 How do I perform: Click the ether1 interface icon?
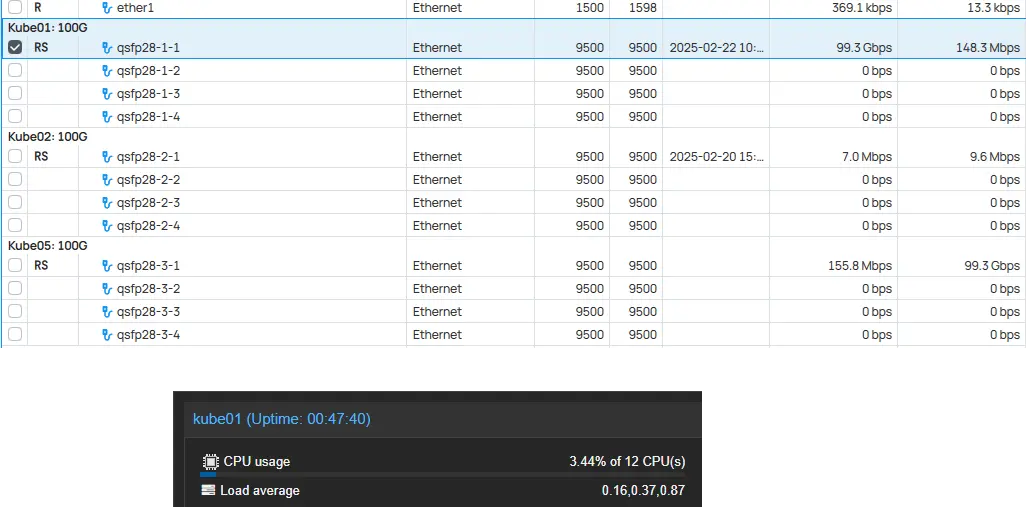tap(107, 7)
